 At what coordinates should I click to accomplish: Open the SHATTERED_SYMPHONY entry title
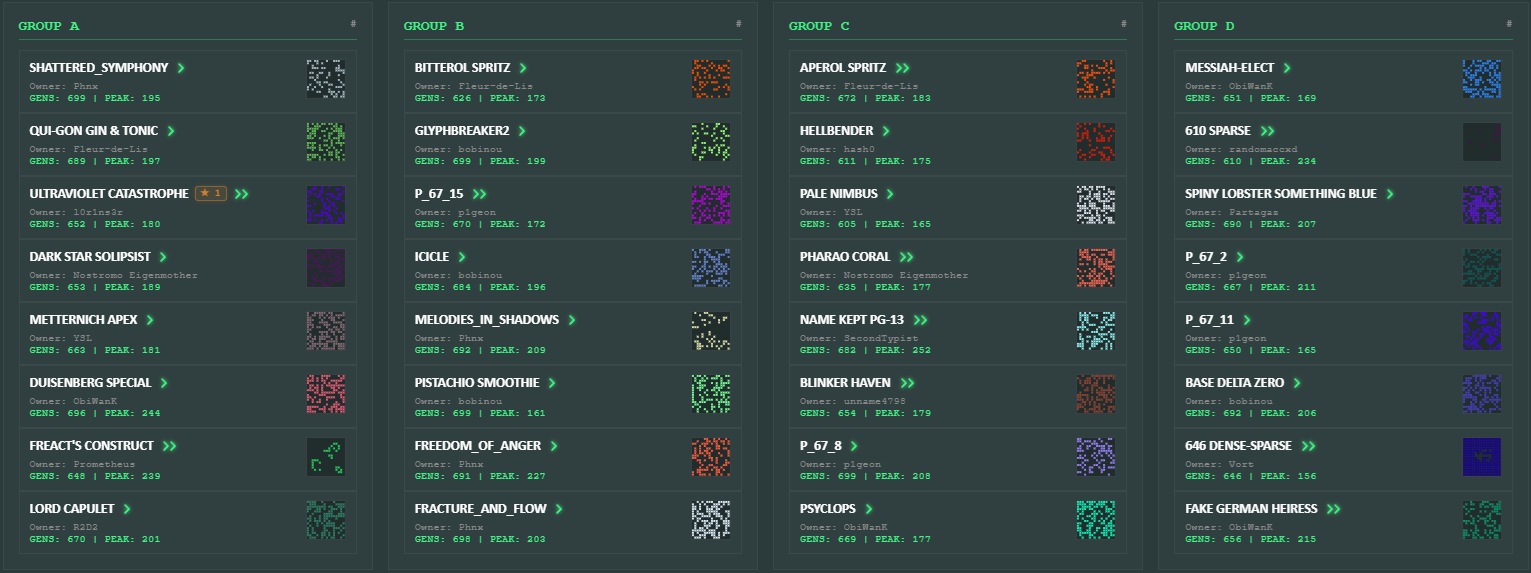click(99, 68)
